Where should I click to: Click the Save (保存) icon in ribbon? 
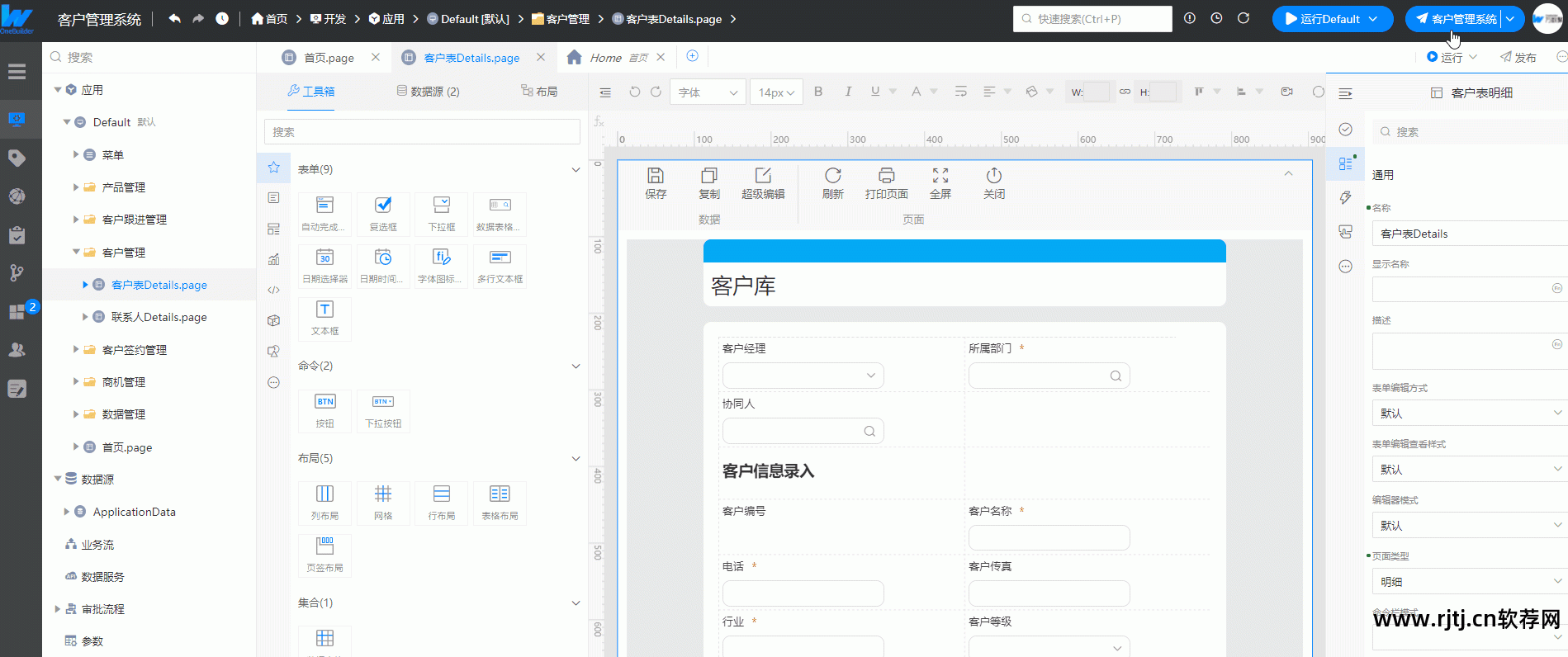(x=656, y=182)
